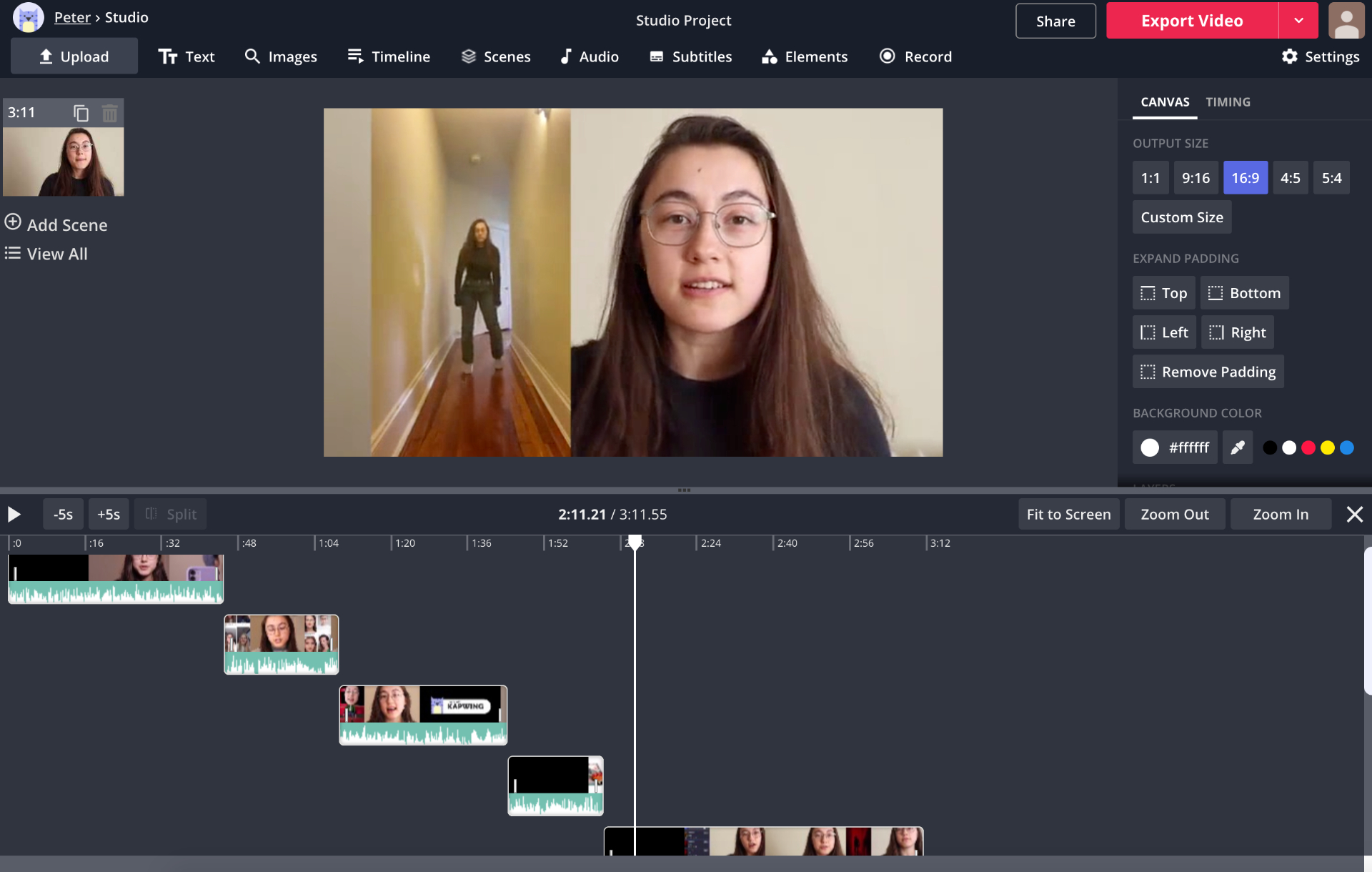
Task: Switch to the CANVAS tab
Action: click(x=1165, y=102)
